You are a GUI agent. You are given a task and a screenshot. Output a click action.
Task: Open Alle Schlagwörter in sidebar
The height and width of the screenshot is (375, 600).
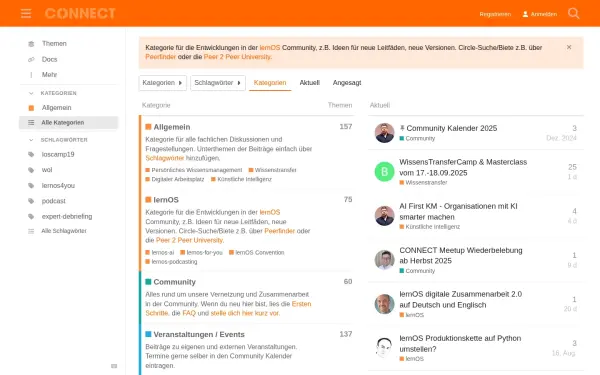click(64, 231)
